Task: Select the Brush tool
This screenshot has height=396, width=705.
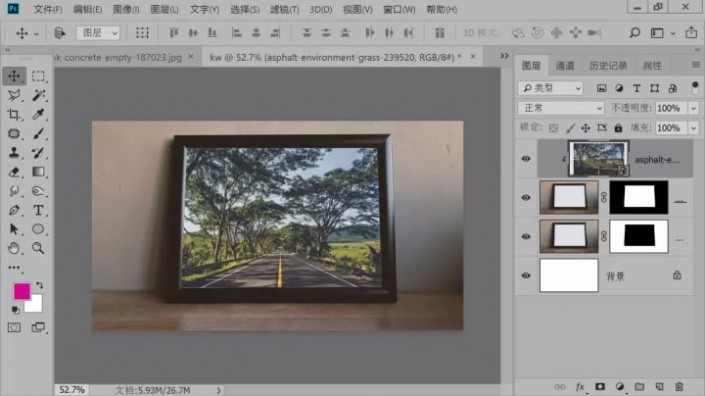Action: [38, 133]
